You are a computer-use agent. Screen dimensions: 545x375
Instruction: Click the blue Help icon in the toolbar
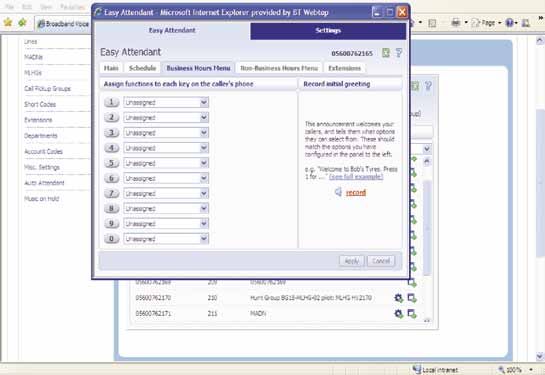[509, 23]
